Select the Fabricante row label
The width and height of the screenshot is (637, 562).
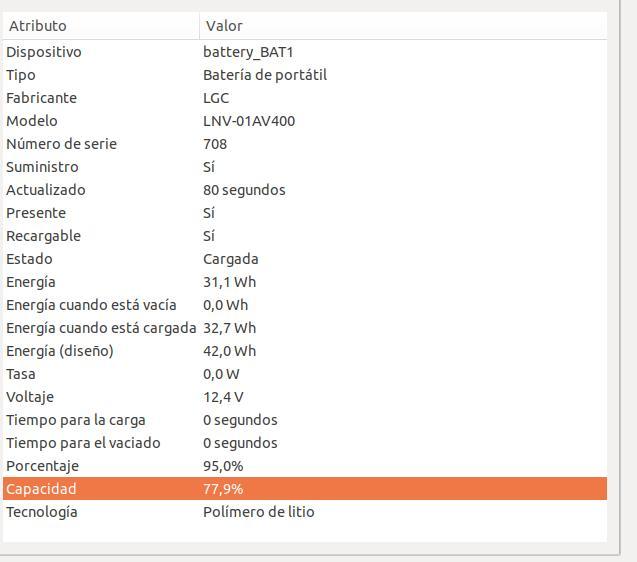(41, 98)
